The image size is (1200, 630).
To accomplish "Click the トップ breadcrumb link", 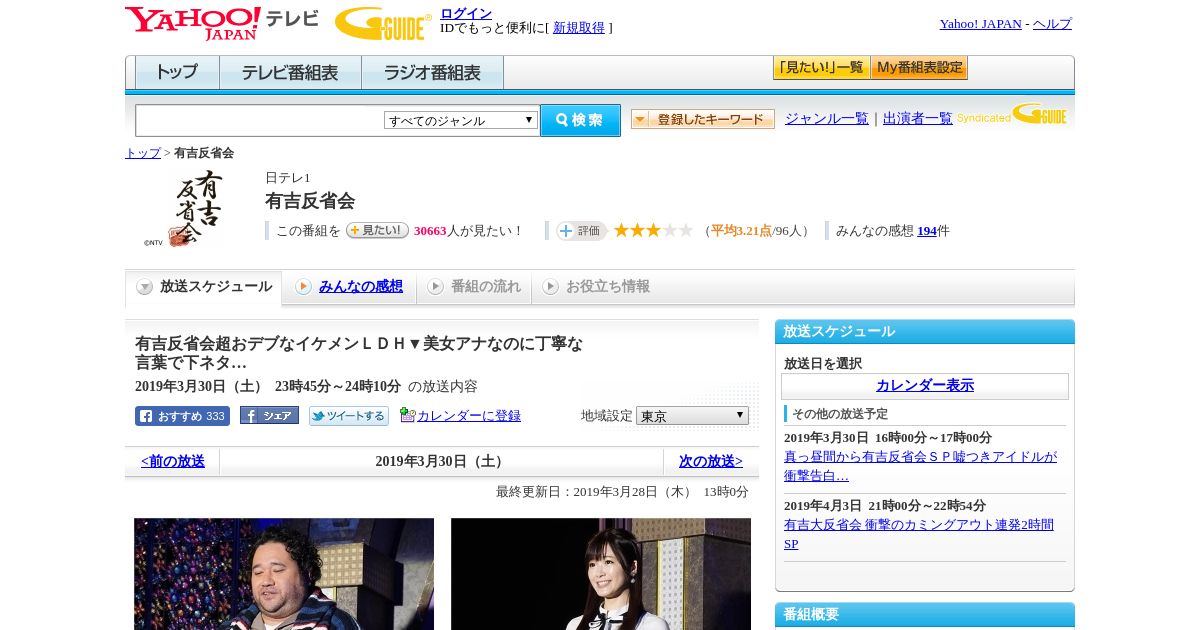I will click(142, 153).
